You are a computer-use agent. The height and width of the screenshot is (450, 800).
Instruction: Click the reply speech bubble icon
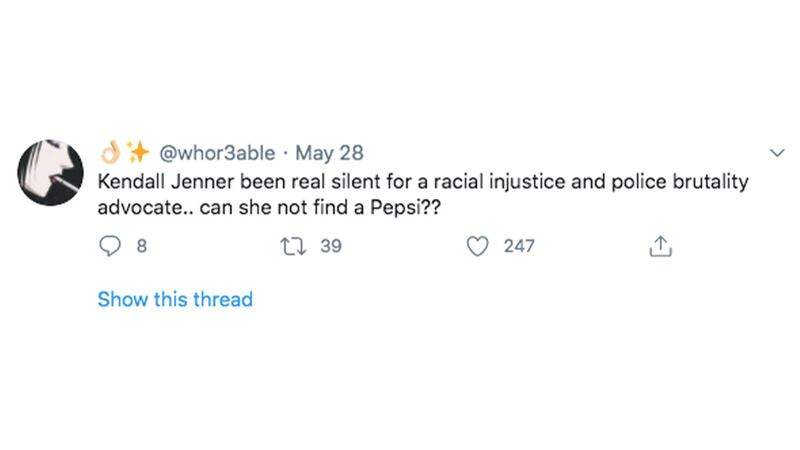[x=108, y=245]
